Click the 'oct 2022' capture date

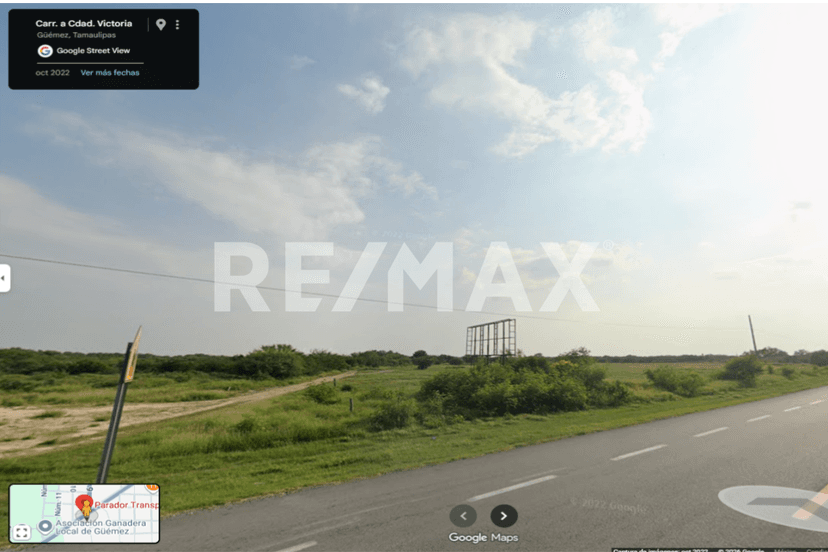(x=52, y=72)
